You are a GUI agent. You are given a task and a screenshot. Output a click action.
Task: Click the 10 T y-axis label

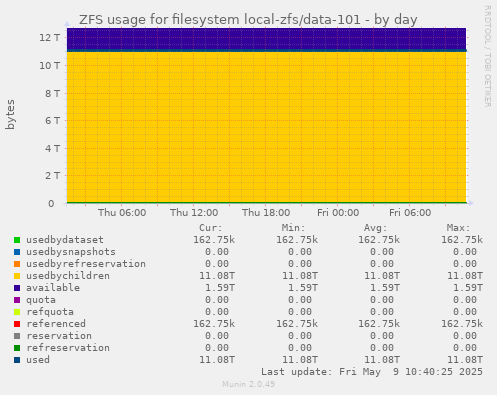point(50,65)
